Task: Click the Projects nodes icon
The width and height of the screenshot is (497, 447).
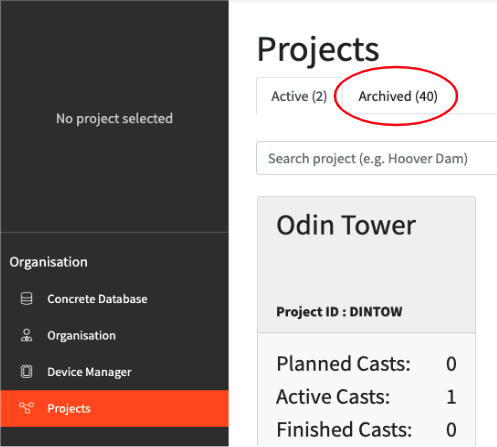Action: [x=26, y=408]
